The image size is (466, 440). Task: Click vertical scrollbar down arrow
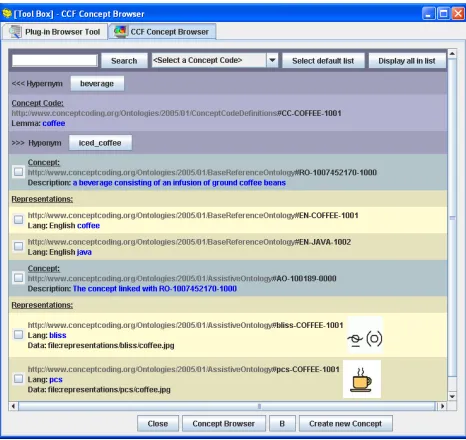pyautogui.click(x=452, y=396)
